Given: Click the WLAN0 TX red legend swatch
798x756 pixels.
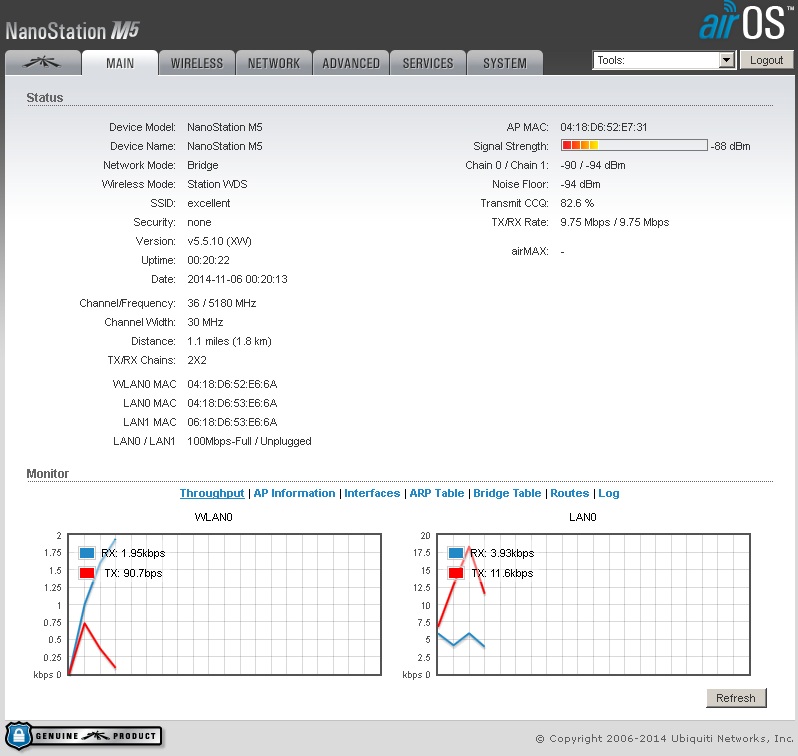Looking at the screenshot, I should click(x=87, y=573).
